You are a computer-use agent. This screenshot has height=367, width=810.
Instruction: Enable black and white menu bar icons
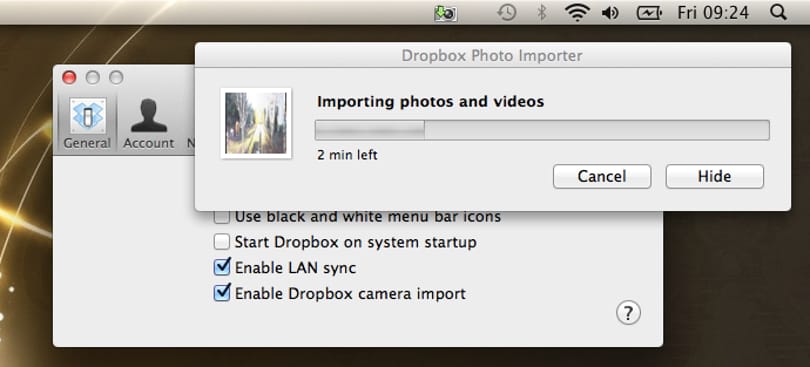tap(222, 217)
